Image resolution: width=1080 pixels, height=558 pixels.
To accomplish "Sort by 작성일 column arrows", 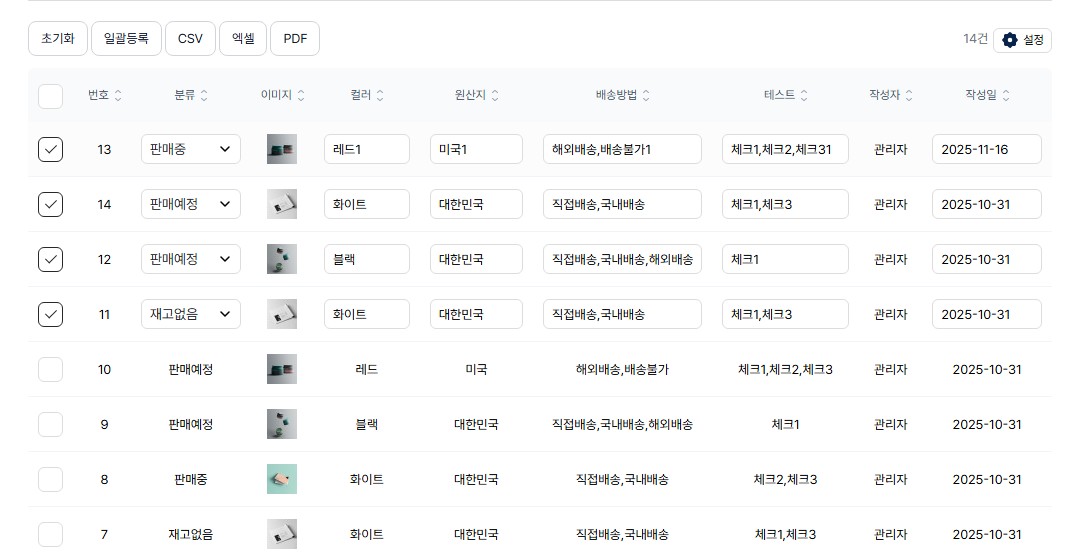I will [x=1006, y=95].
